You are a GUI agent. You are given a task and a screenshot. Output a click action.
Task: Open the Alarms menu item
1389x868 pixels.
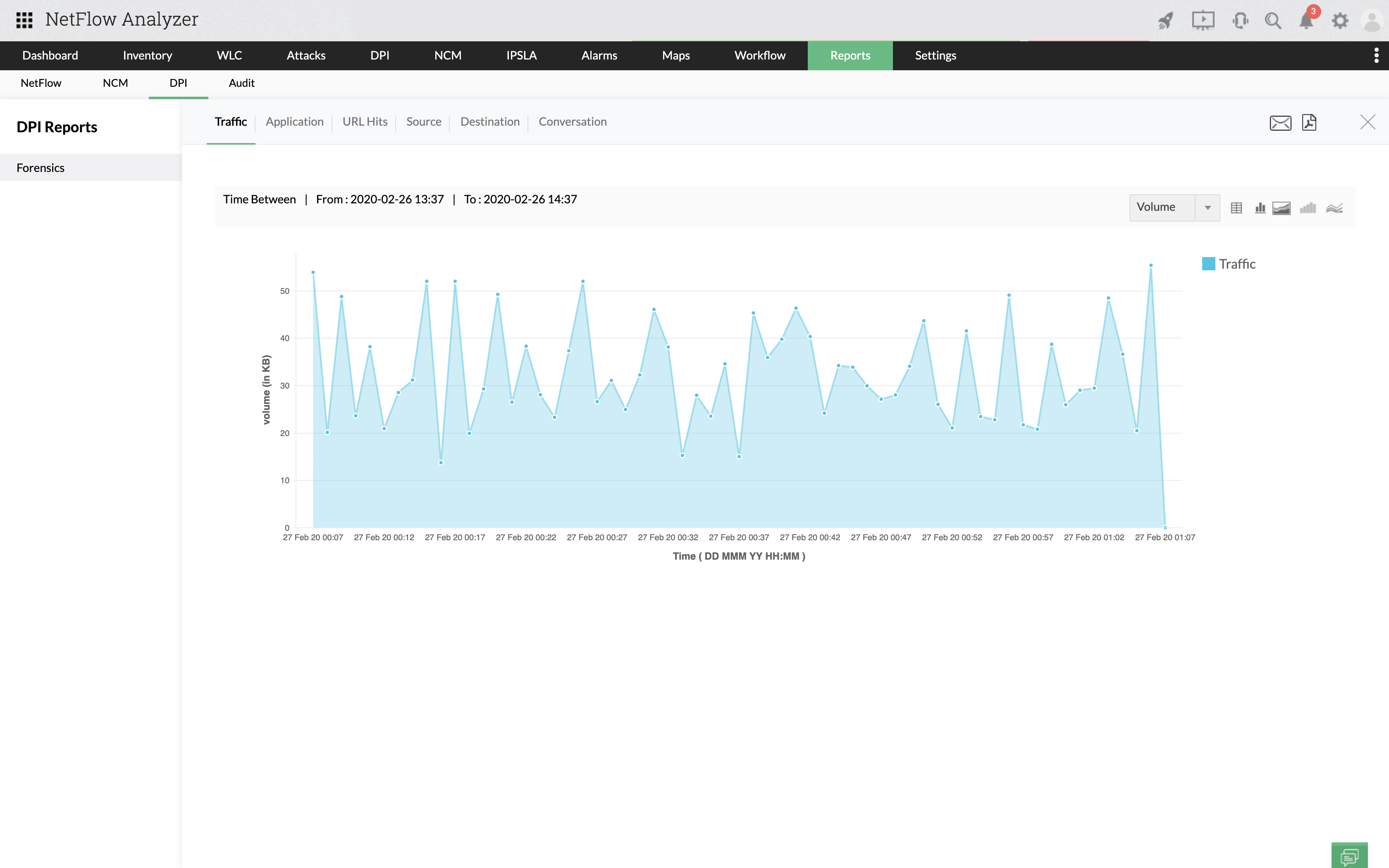pos(599,56)
